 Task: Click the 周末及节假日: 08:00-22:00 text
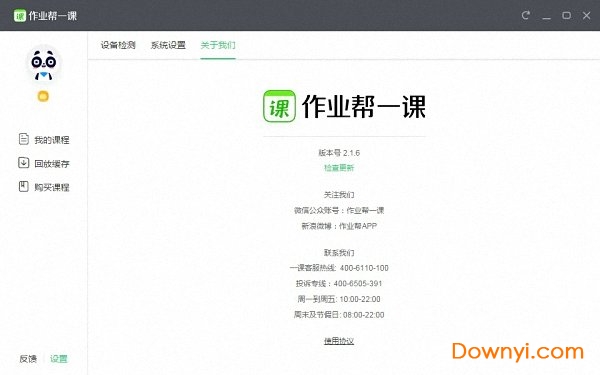click(x=339, y=315)
